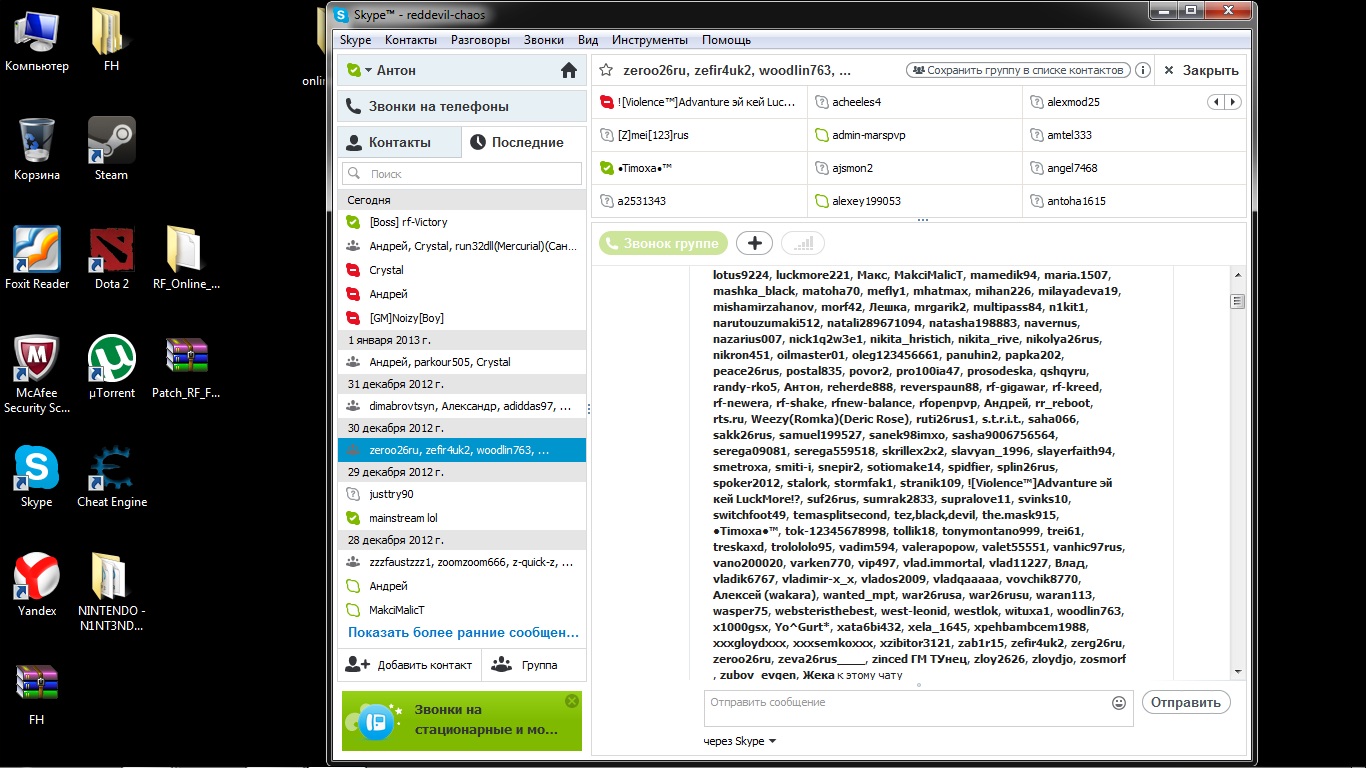This screenshot has width=1366, height=768.
Task: Select the Recycle Bin (Корзина) icon
Action: [37, 149]
